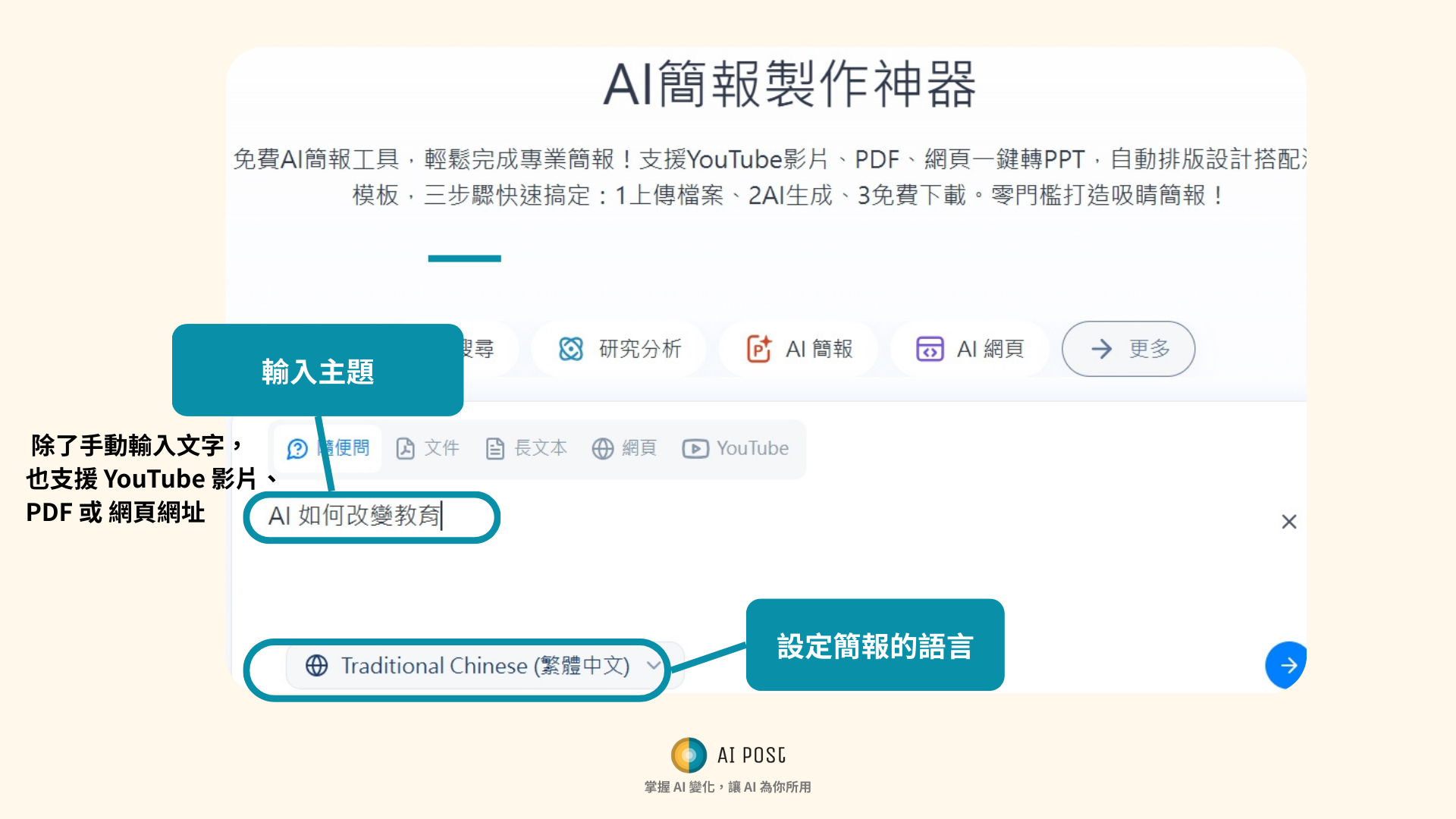The width and height of the screenshot is (1456, 819).
Task: Click the AI 如何改變教育 text input field
Action: 355,516
